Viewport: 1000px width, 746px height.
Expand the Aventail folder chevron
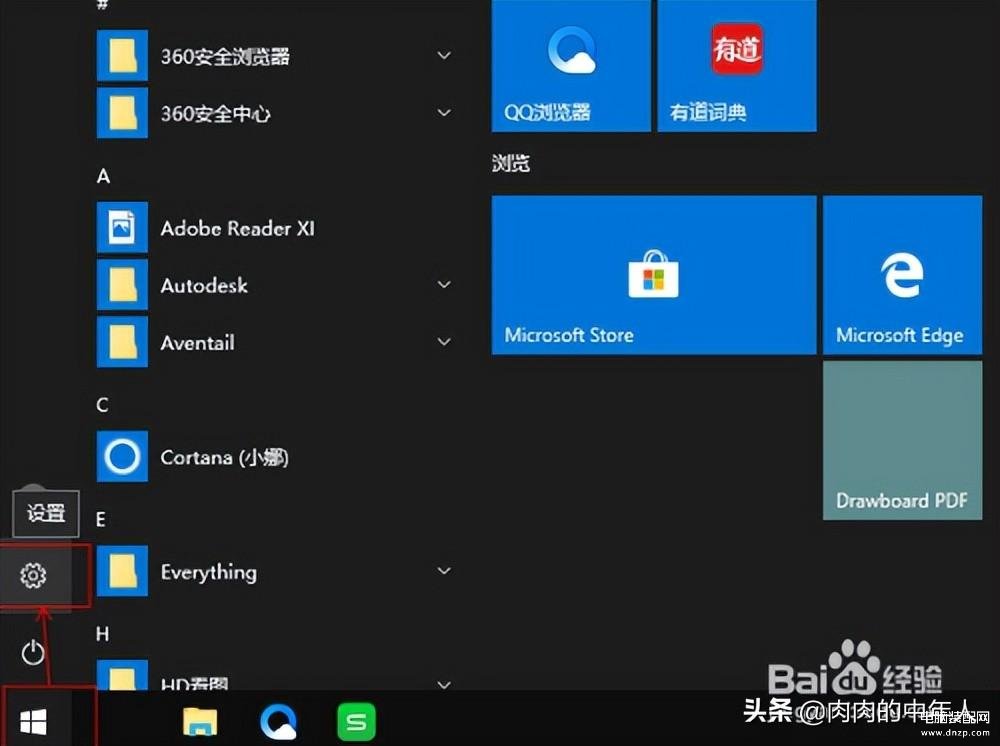pyautogui.click(x=444, y=342)
